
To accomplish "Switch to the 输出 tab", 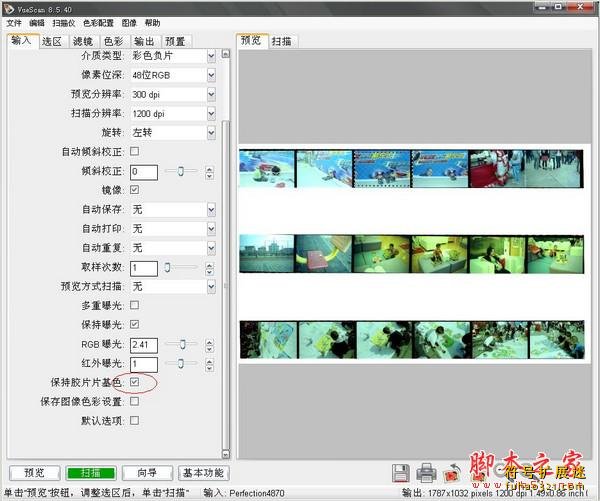I will tap(143, 41).
